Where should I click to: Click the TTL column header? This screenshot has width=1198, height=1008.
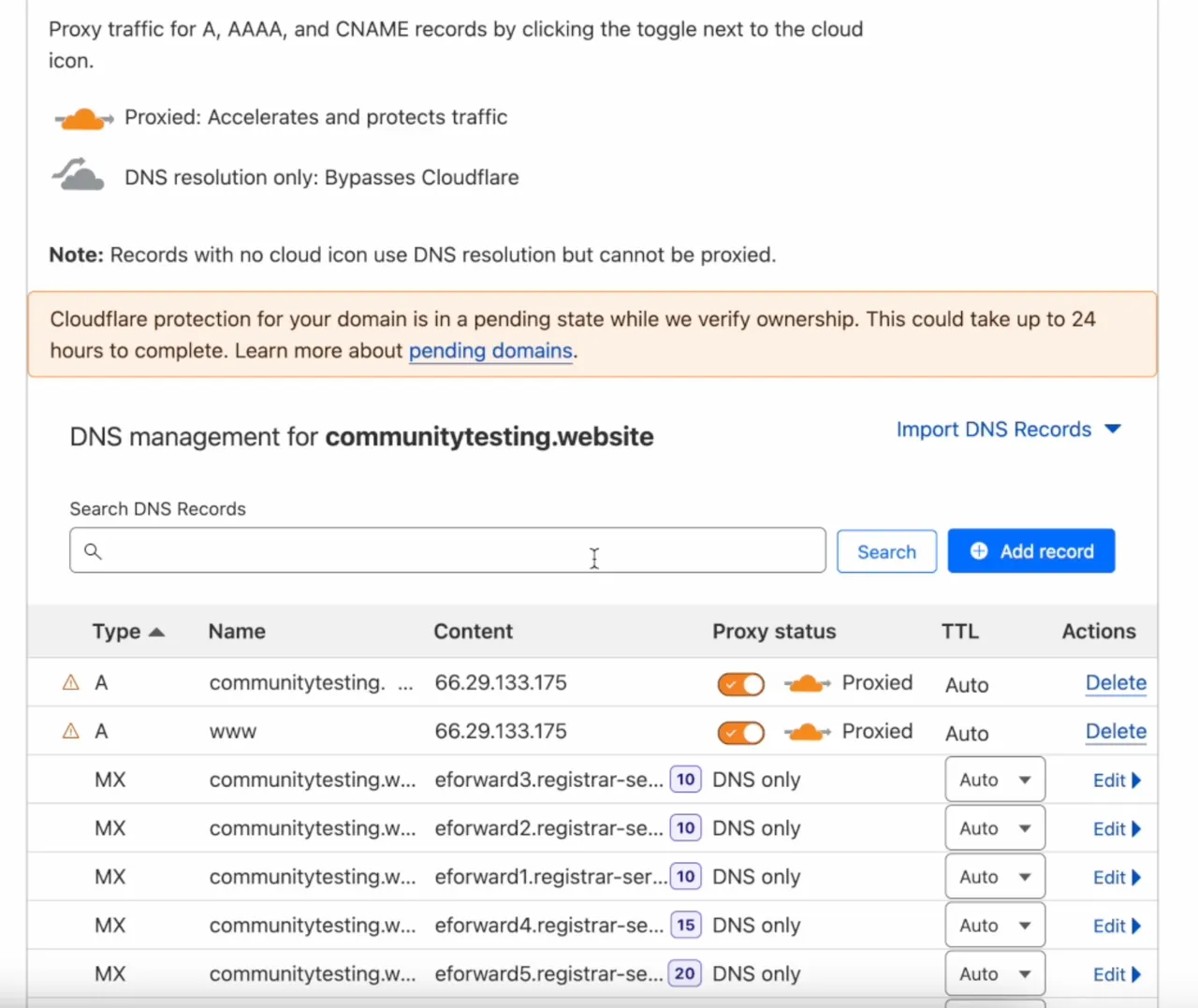click(960, 632)
